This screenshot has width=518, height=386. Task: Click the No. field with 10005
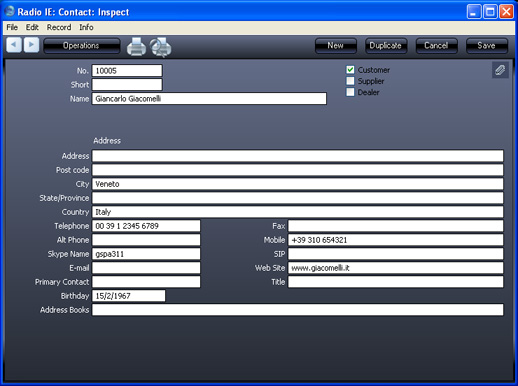pyautogui.click(x=127, y=71)
